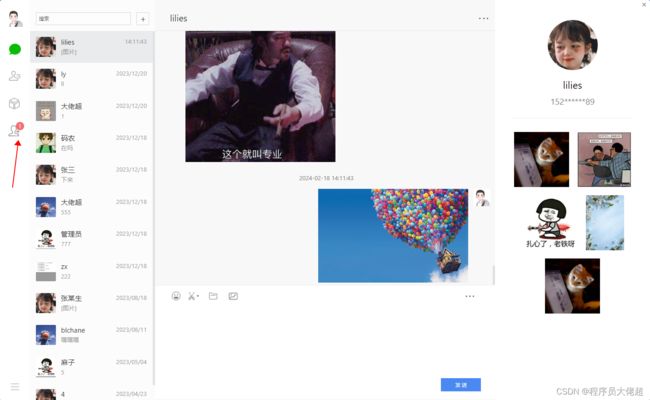The width and height of the screenshot is (650, 400).
Task: Open the three-dot menu in the lilies chat header
Action: click(x=483, y=18)
